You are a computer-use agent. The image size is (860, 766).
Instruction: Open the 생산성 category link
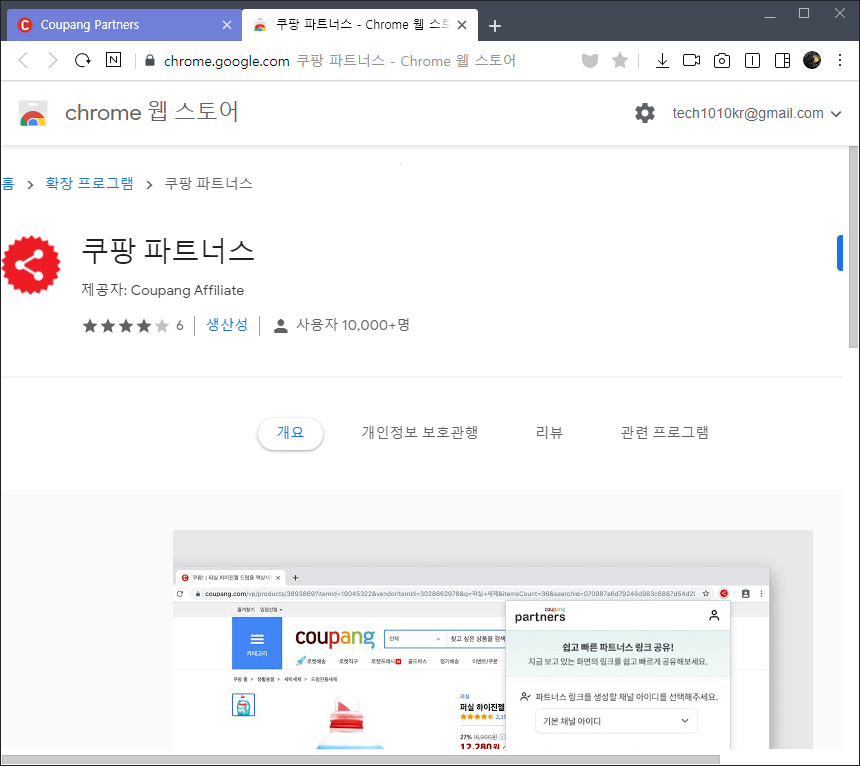227,325
